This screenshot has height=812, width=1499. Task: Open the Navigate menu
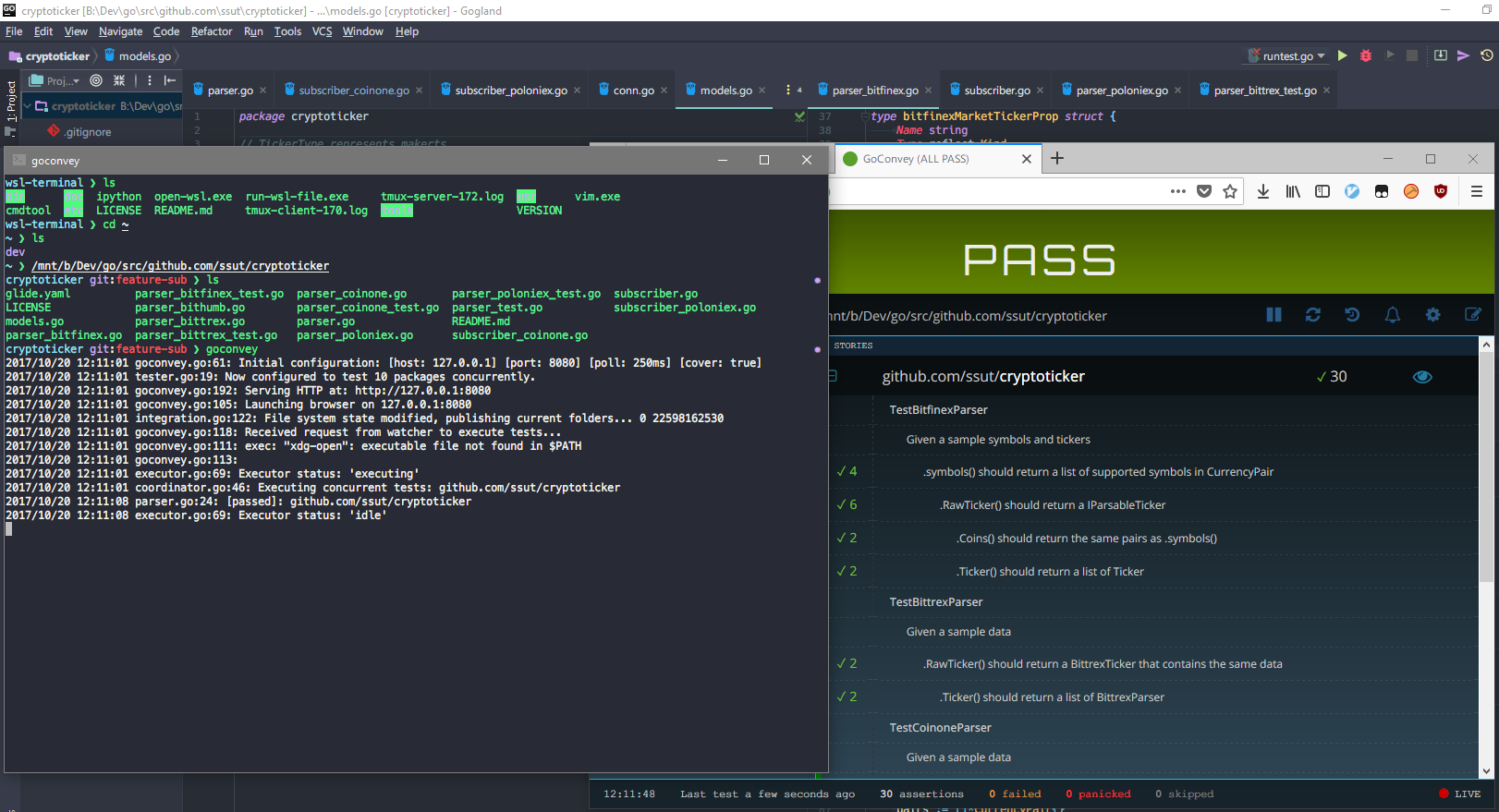[x=120, y=31]
